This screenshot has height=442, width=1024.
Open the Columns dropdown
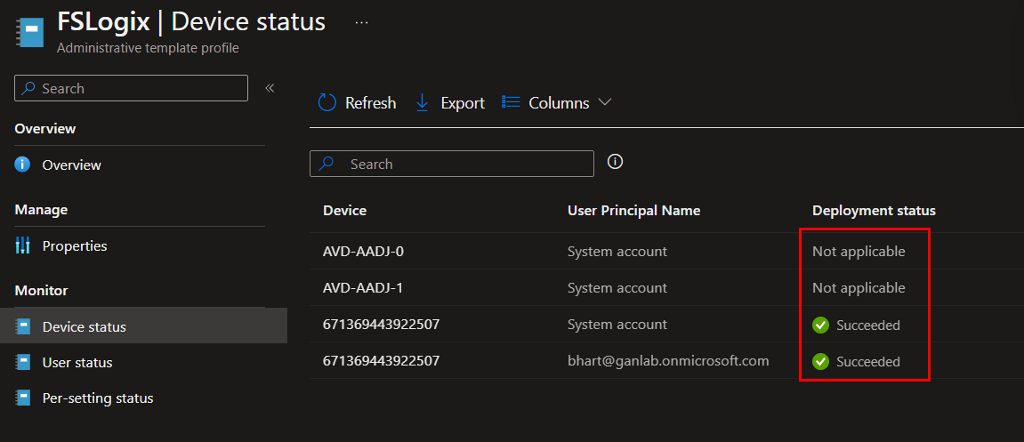[556, 103]
